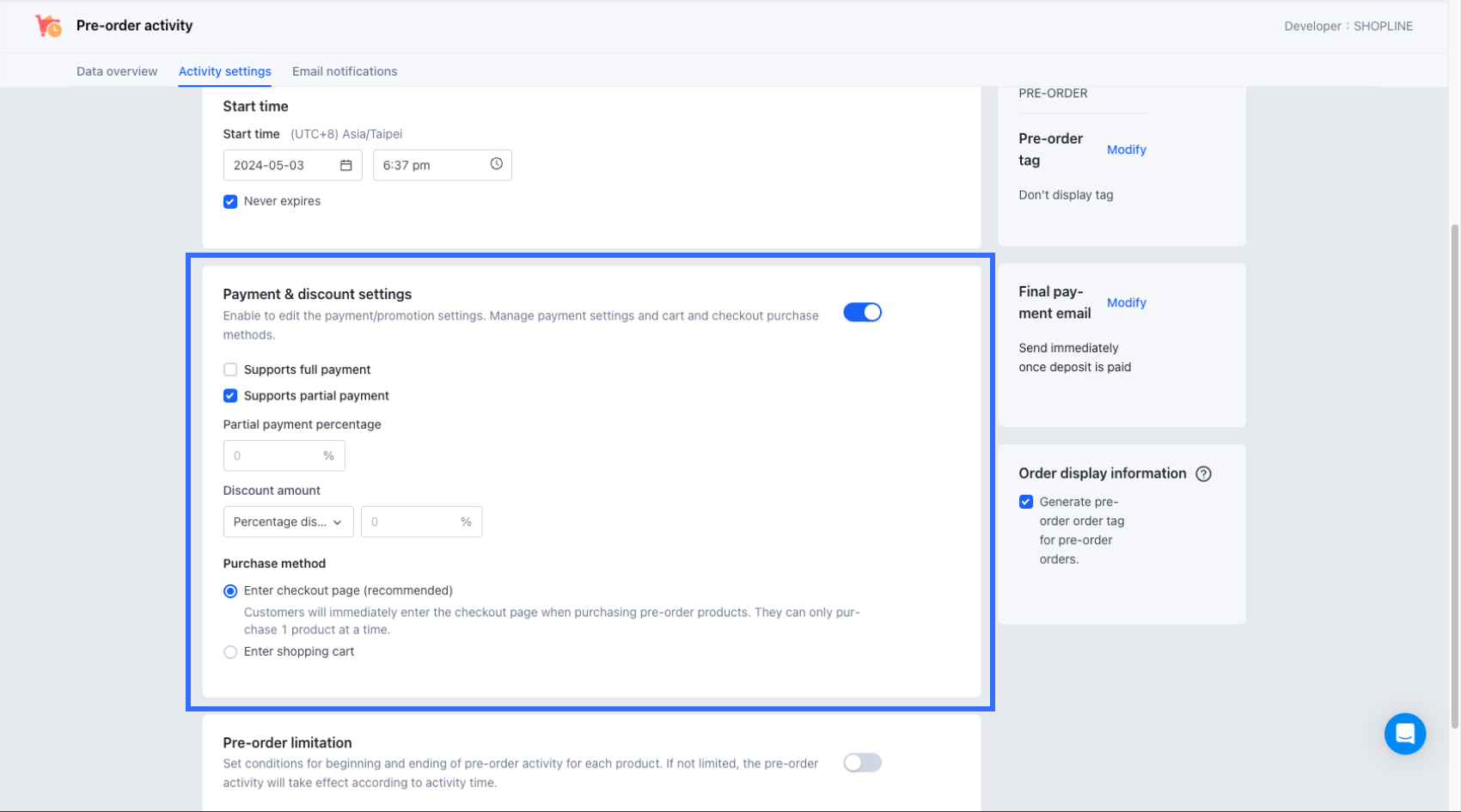Click the help icon beside Order display information

pos(1203,473)
